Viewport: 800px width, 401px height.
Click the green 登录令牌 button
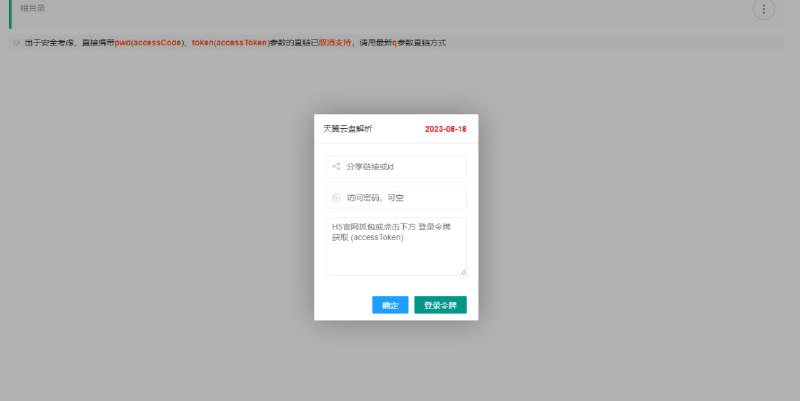[x=440, y=305]
